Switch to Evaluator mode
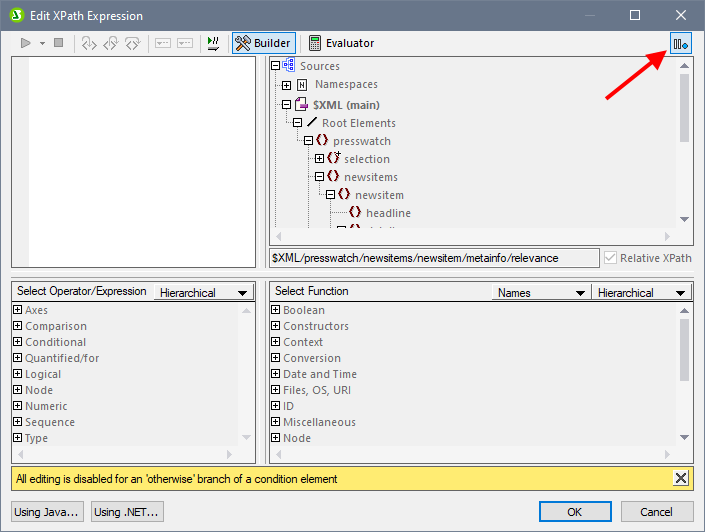705x532 pixels. click(x=342, y=43)
